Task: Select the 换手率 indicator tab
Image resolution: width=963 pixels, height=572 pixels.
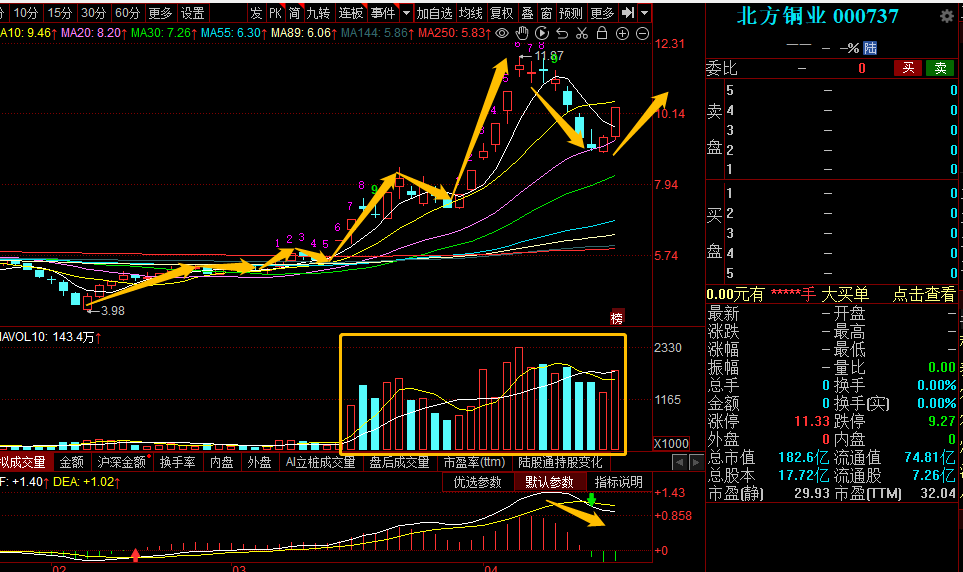Action: (178, 462)
